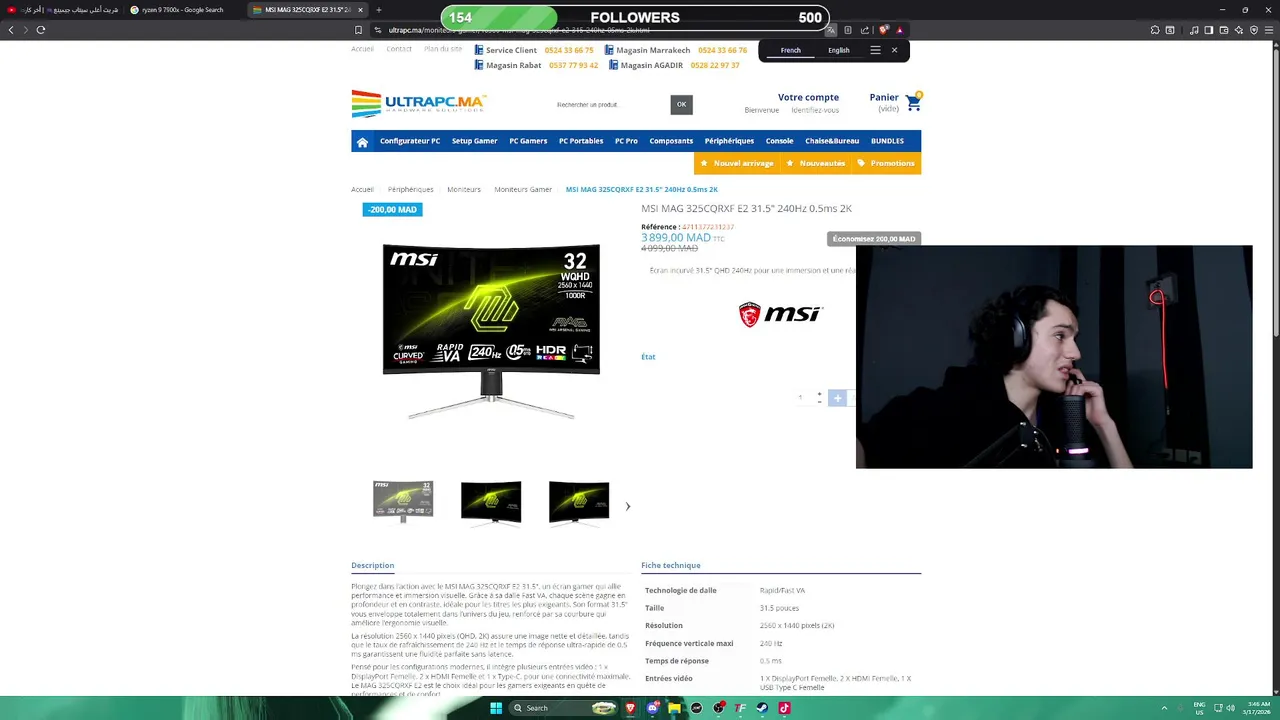Image resolution: width=1280 pixels, height=720 pixels.
Task: Open the shopping cart icon next to Panier
Action: click(913, 102)
